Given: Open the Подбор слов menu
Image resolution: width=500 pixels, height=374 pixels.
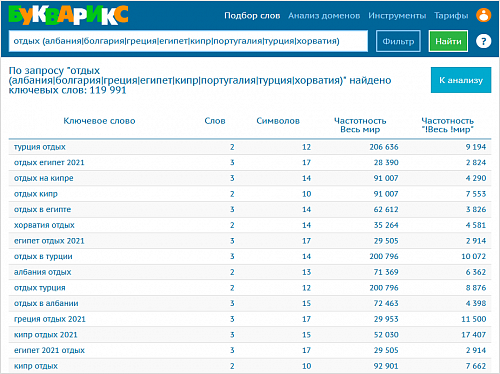Looking at the screenshot, I should coord(252,16).
